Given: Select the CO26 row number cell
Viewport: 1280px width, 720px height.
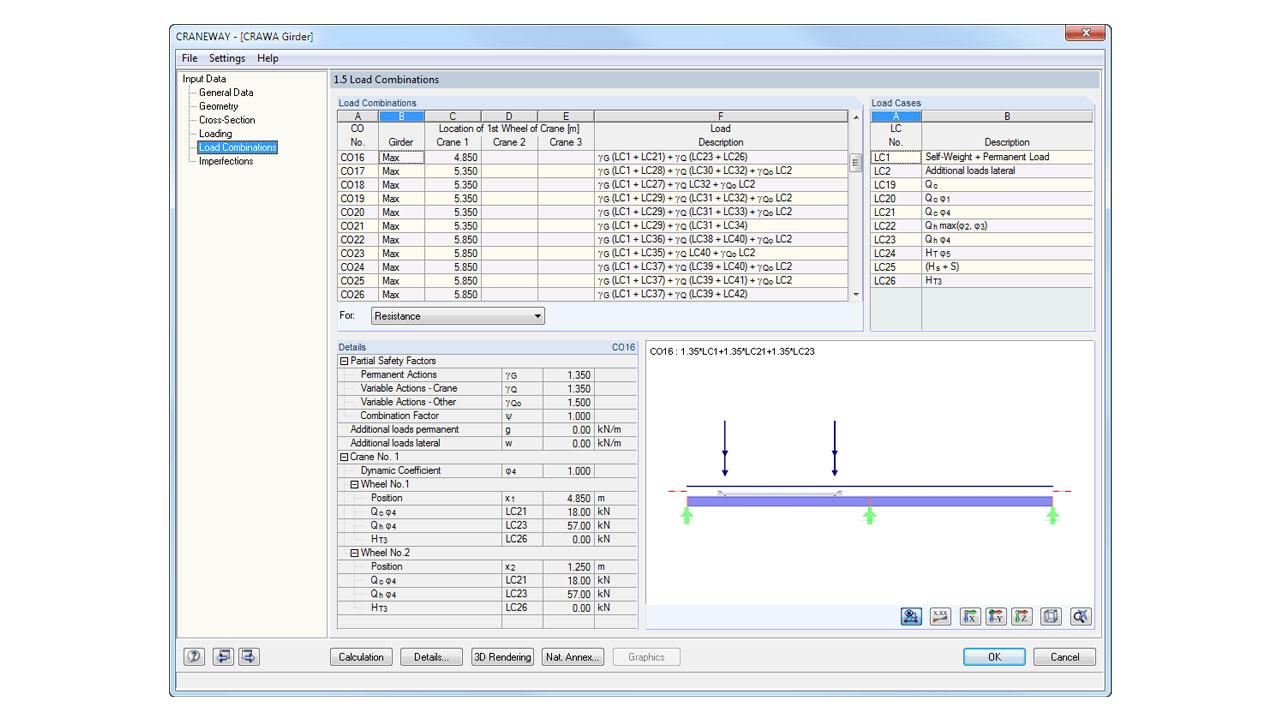Looking at the screenshot, I should (x=357, y=295).
